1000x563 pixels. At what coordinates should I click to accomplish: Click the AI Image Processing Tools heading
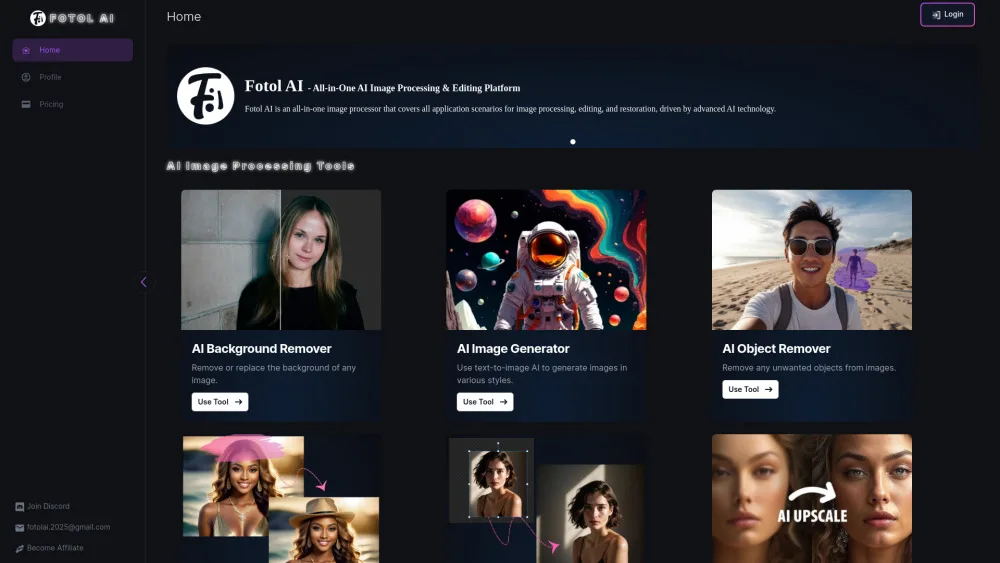(260, 166)
